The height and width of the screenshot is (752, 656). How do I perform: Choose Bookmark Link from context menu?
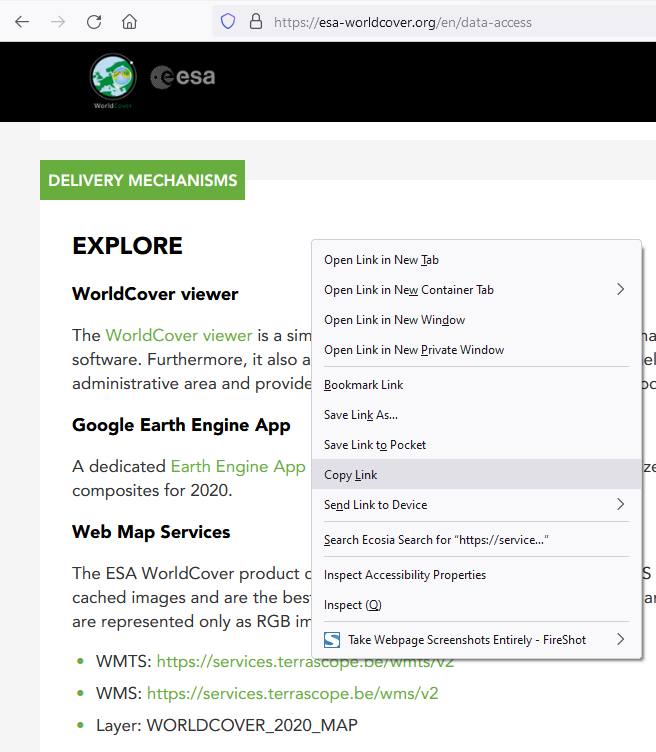[x=477, y=385]
